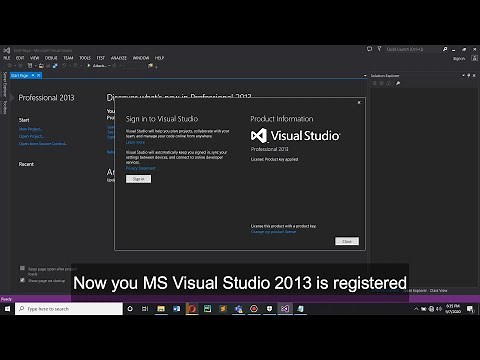The height and width of the screenshot is (360, 480).
Task: Click the Visual Studio taskbar icon
Action: (285, 309)
